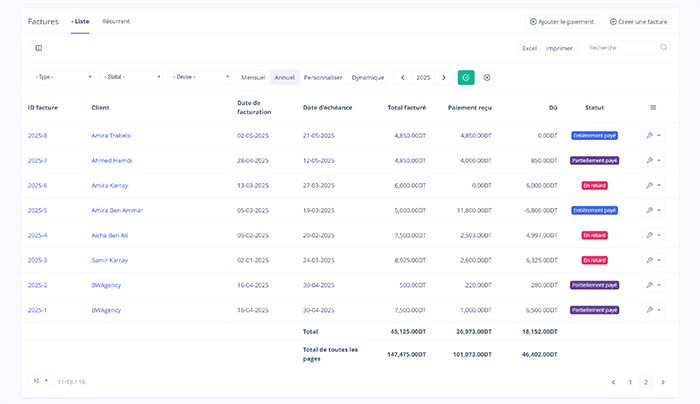The image size is (700, 404).
Task: Select the Annuel period tab
Action: (284, 77)
